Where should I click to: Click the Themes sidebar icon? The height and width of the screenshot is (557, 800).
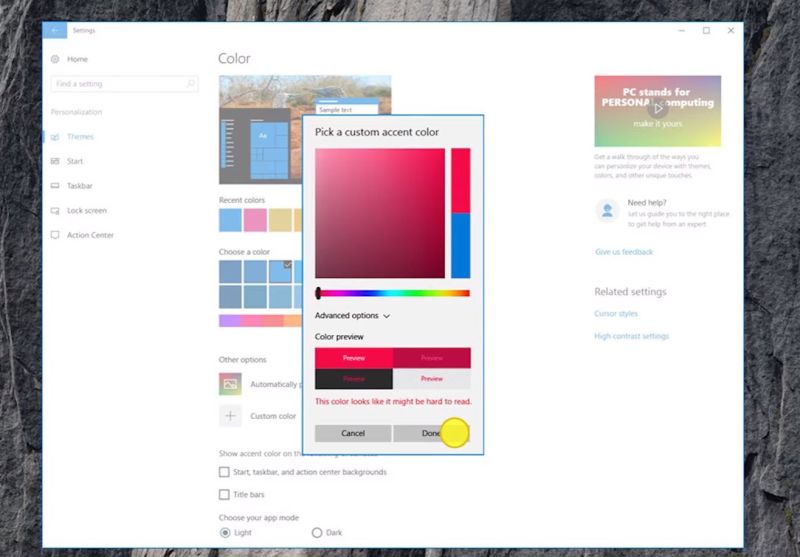pyautogui.click(x=55, y=137)
